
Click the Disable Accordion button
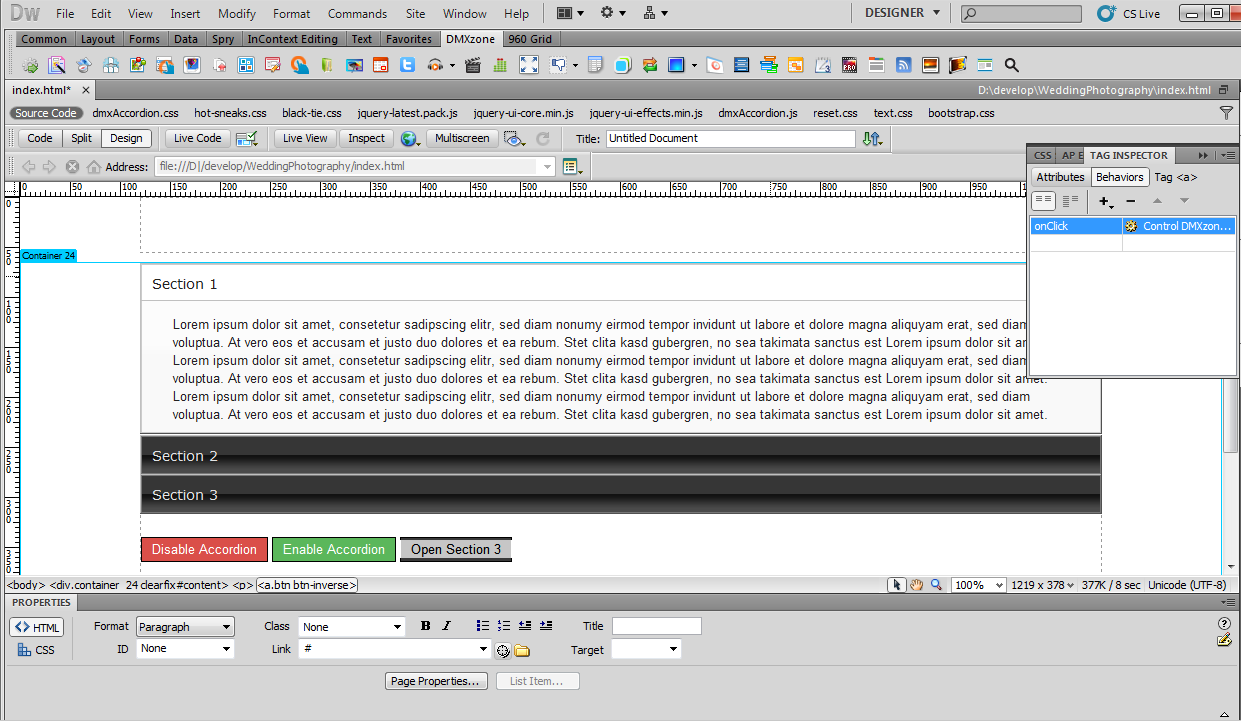click(x=205, y=549)
